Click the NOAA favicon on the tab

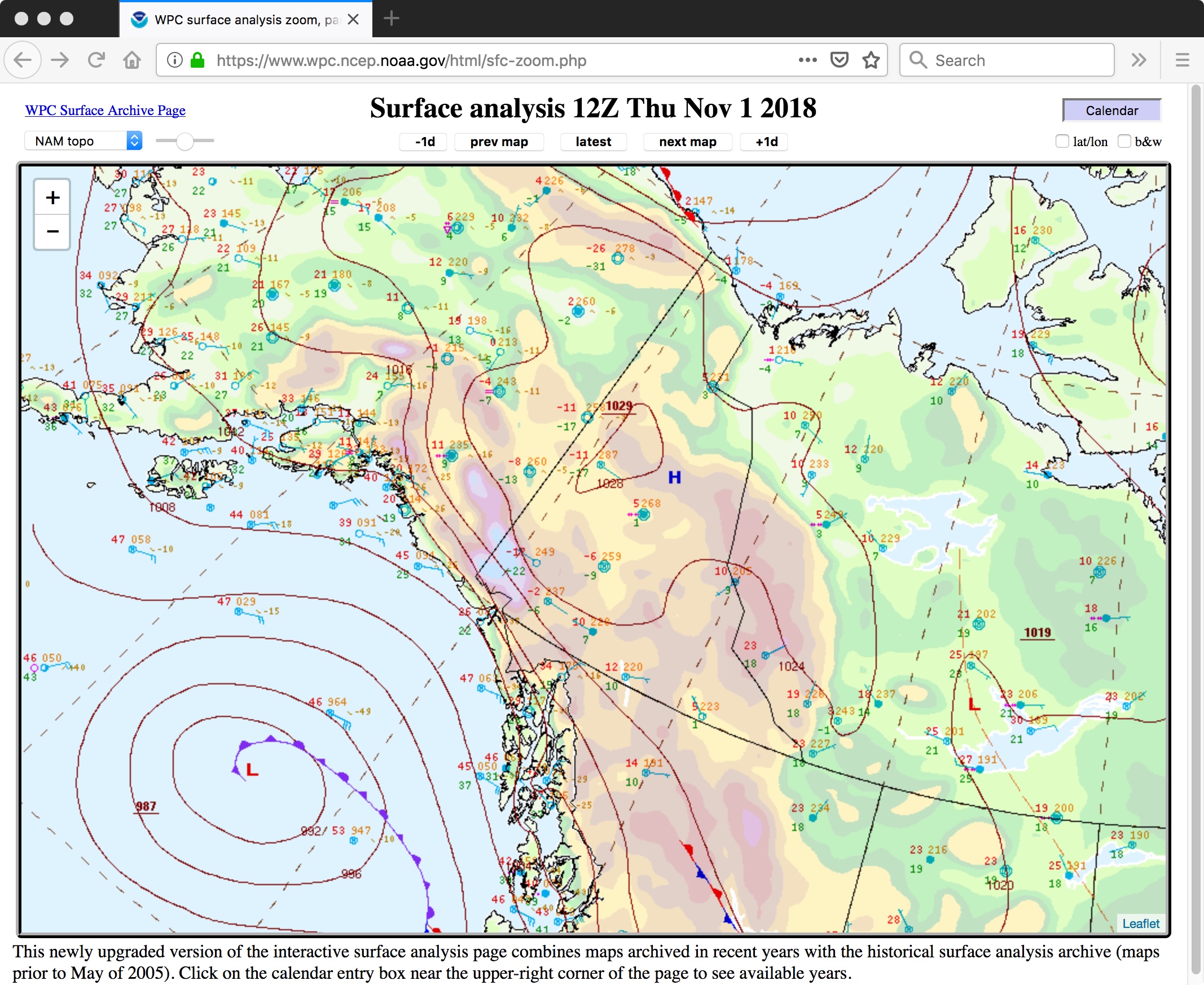click(x=138, y=19)
